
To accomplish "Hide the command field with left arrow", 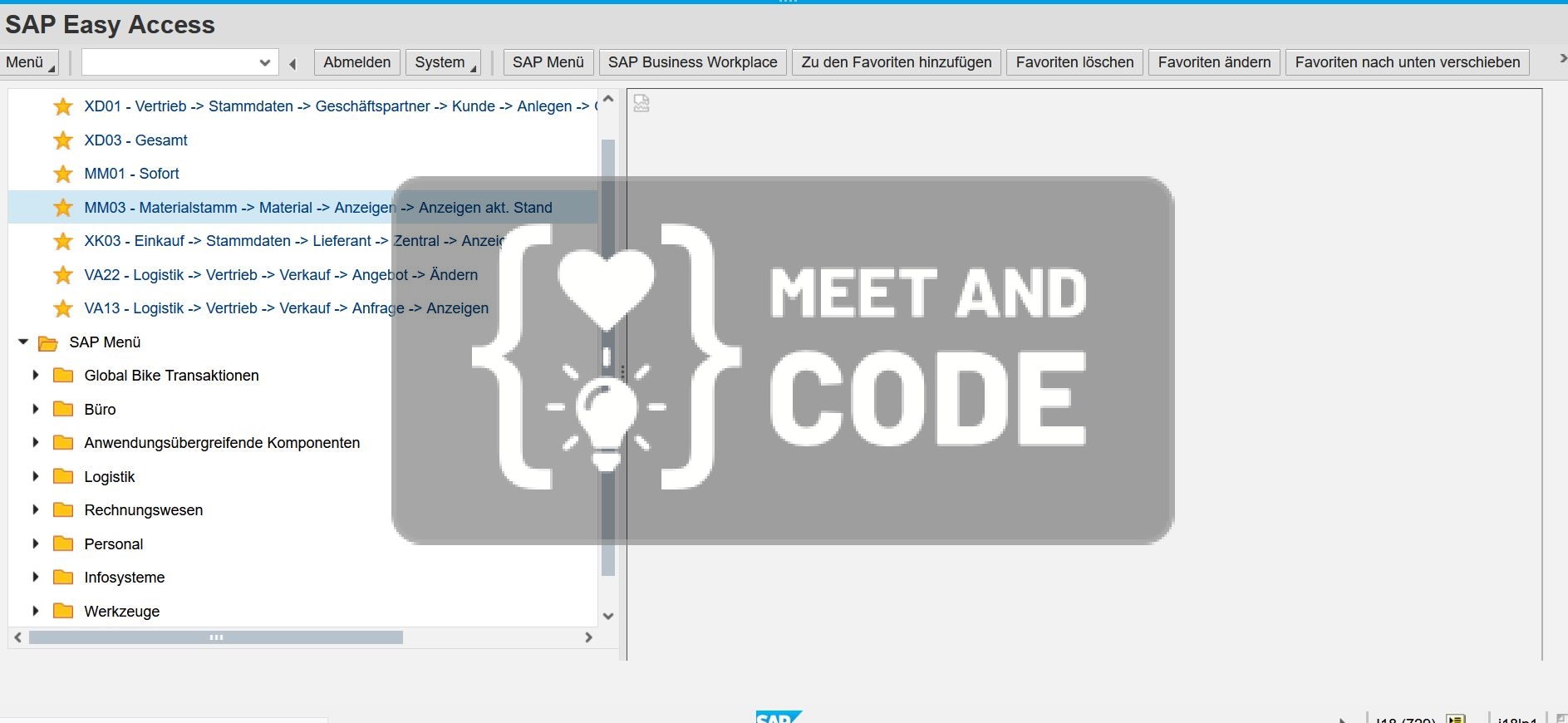I will (292, 63).
